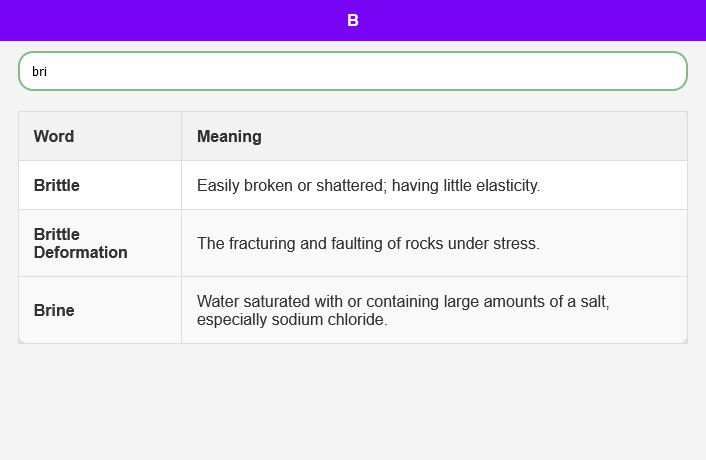Click the "Brittle Deformation" word entry
The width and height of the screenshot is (706, 460).
pos(80,243)
